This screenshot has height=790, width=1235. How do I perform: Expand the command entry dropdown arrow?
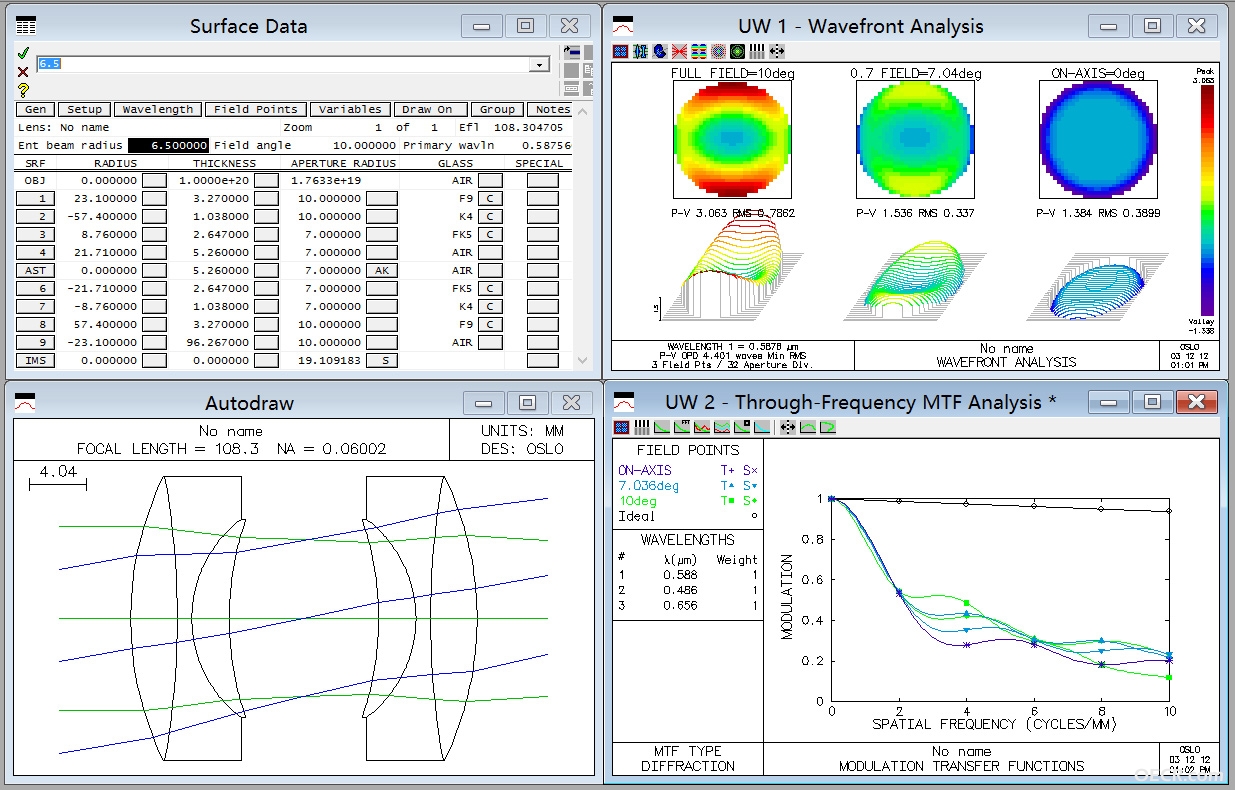[x=540, y=64]
